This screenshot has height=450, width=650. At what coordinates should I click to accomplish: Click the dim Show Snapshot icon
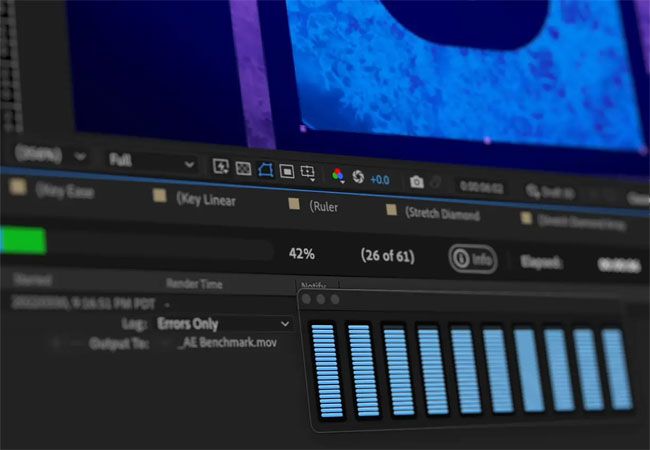(435, 183)
